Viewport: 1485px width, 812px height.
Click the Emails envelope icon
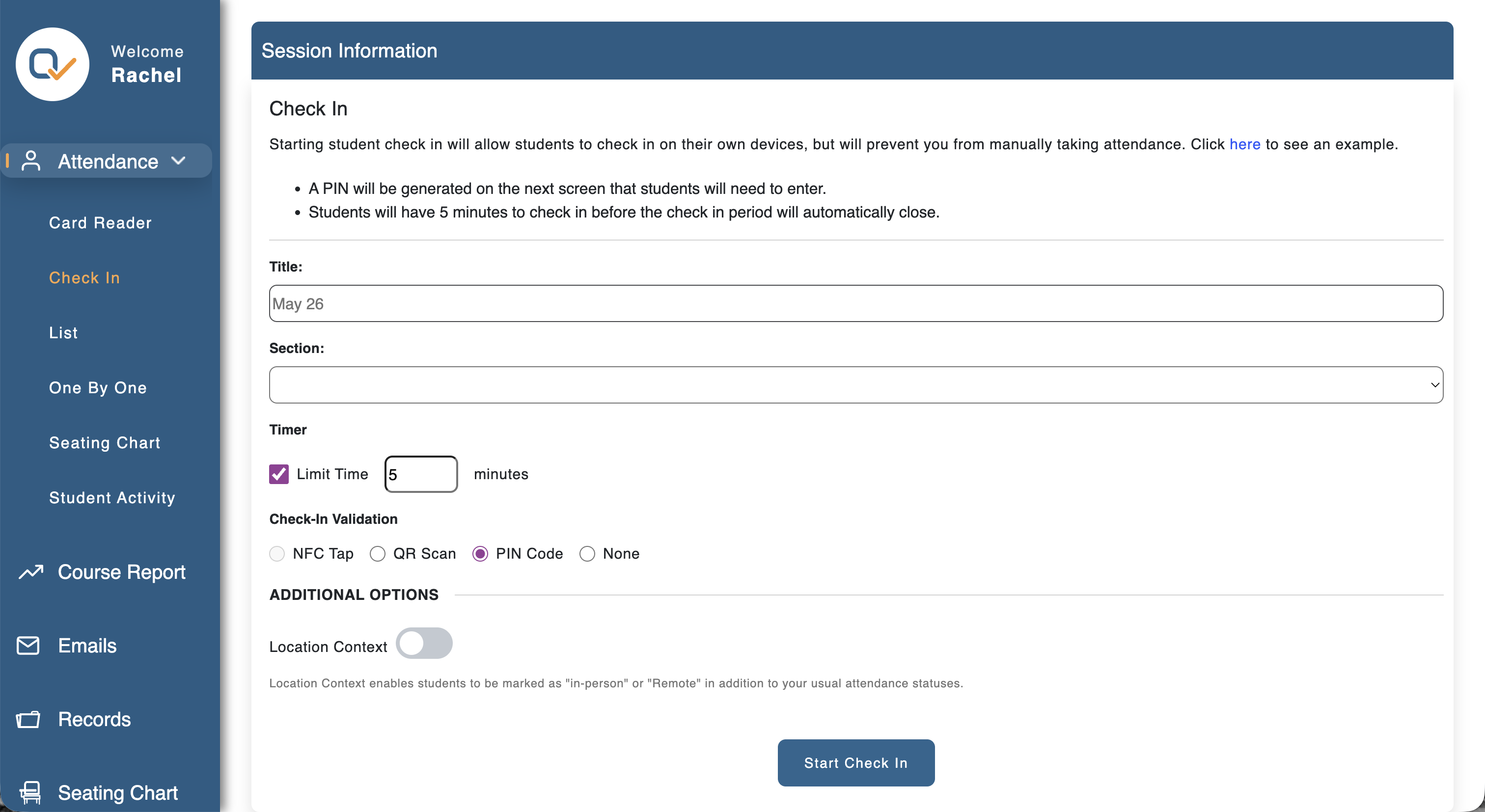(x=28, y=646)
